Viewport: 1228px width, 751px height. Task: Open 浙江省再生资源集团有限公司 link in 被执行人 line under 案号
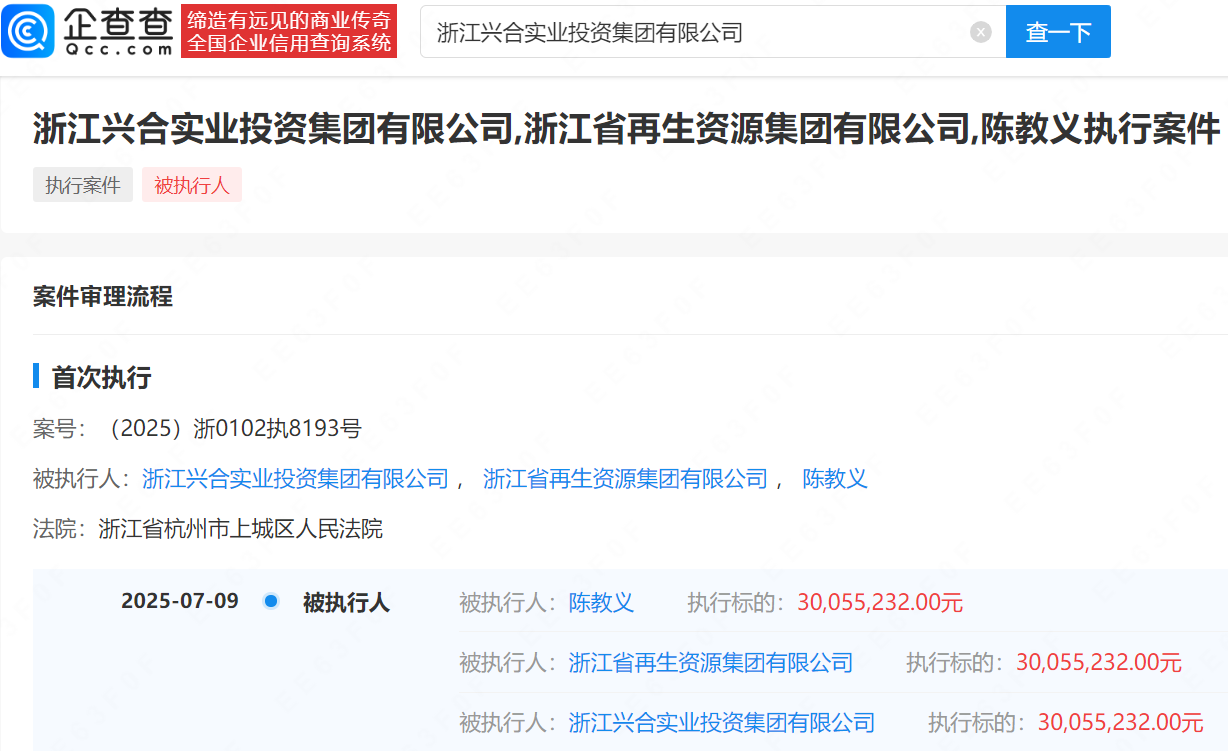click(x=625, y=479)
